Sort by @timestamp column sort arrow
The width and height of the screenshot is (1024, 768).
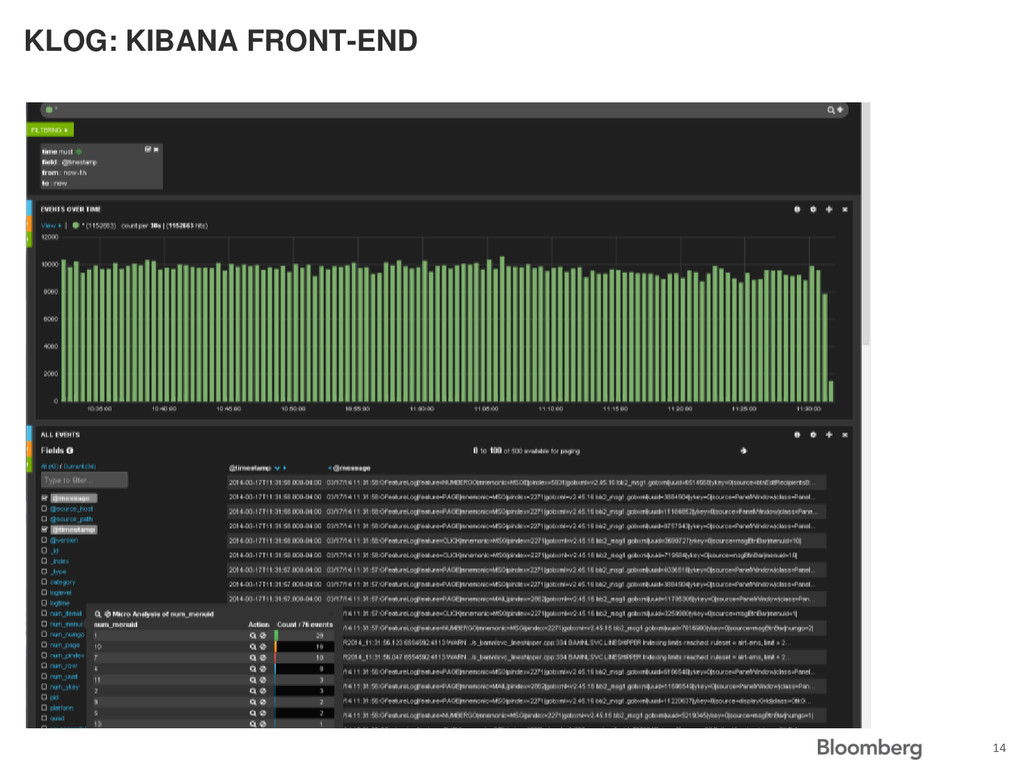click(x=278, y=468)
